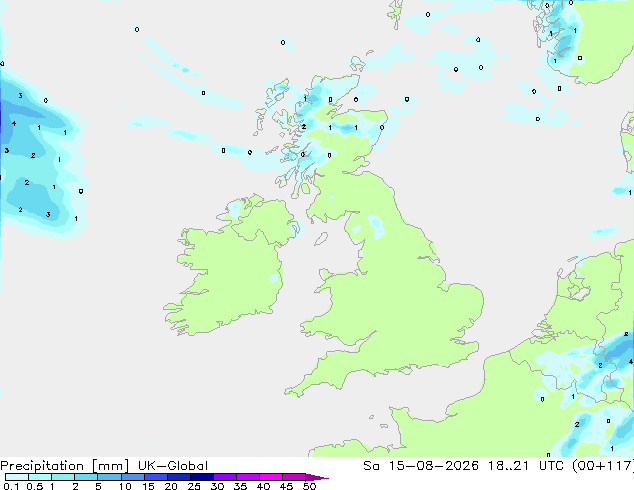Select the 5–10 mm legend swatch

(109, 477)
